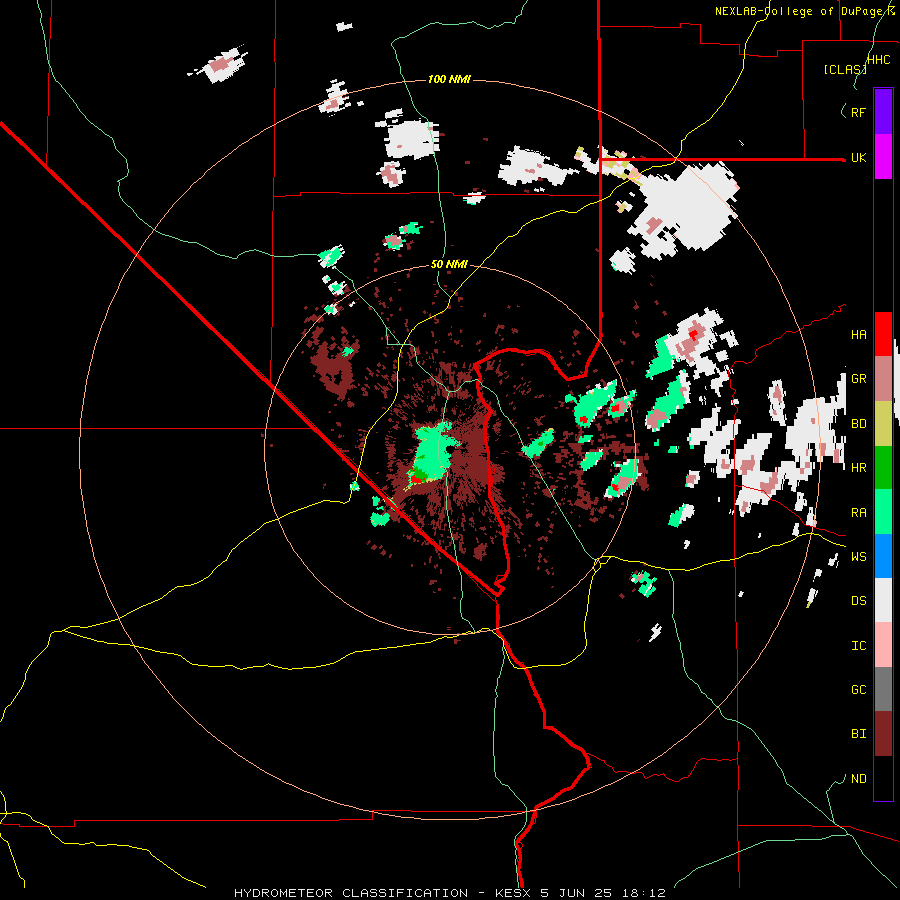This screenshot has height=900, width=900.
Task: Click the Hydrometeor Classification KESX timestamp caption
Action: (x=450, y=893)
